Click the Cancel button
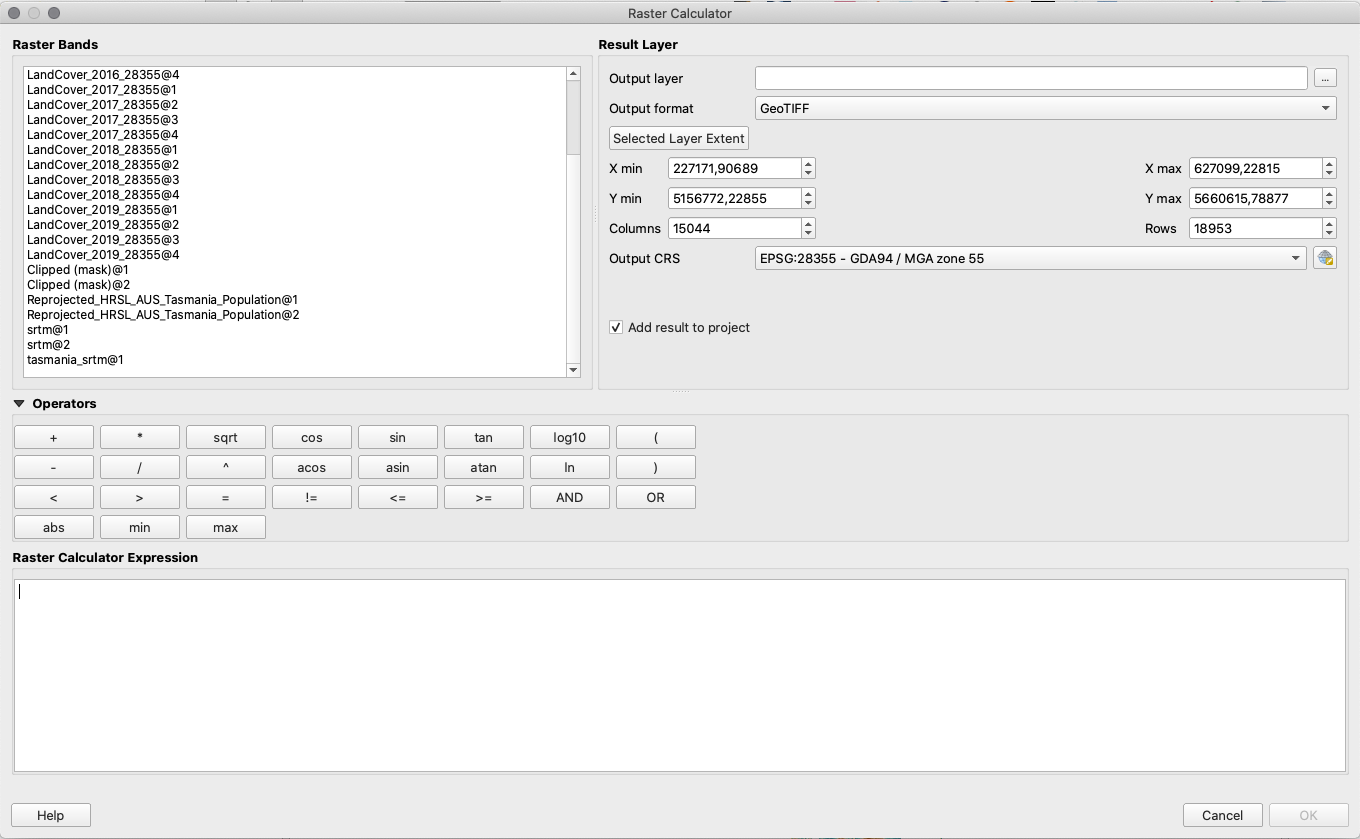 (x=1222, y=815)
